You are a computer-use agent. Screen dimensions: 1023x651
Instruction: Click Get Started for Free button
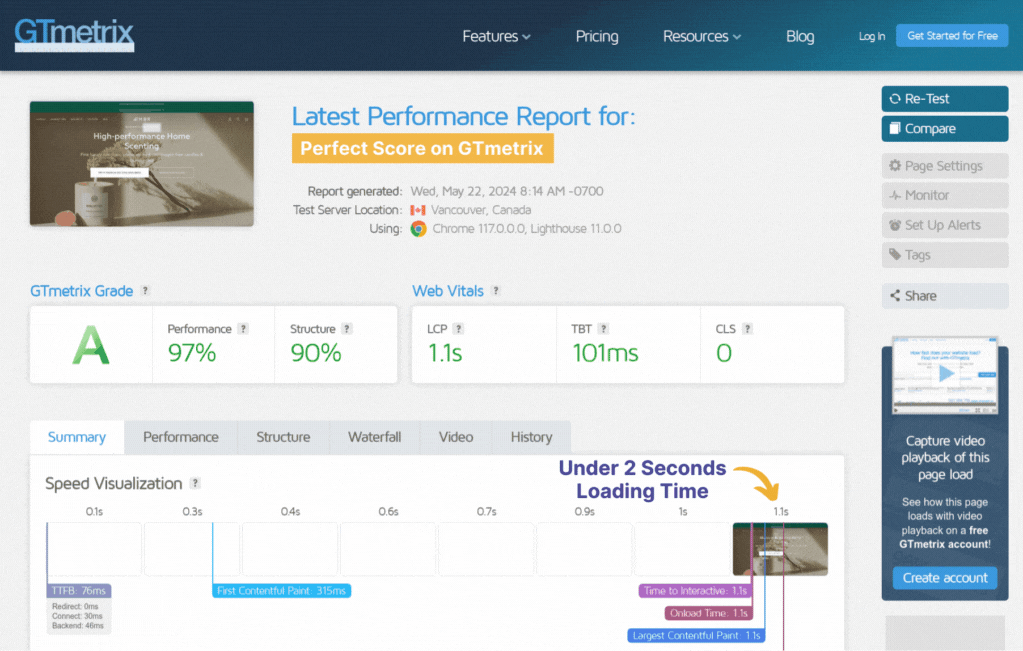click(952, 36)
